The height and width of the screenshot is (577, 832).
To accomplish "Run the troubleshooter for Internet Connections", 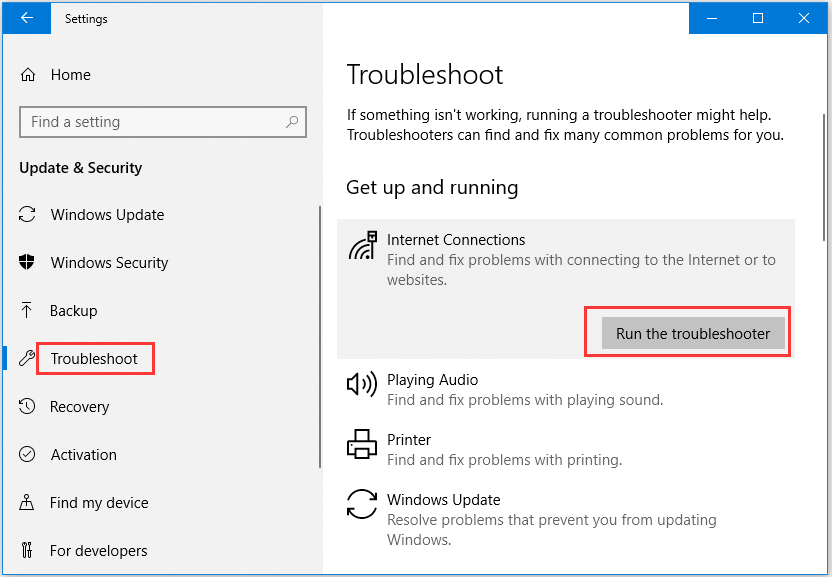I will tap(693, 334).
